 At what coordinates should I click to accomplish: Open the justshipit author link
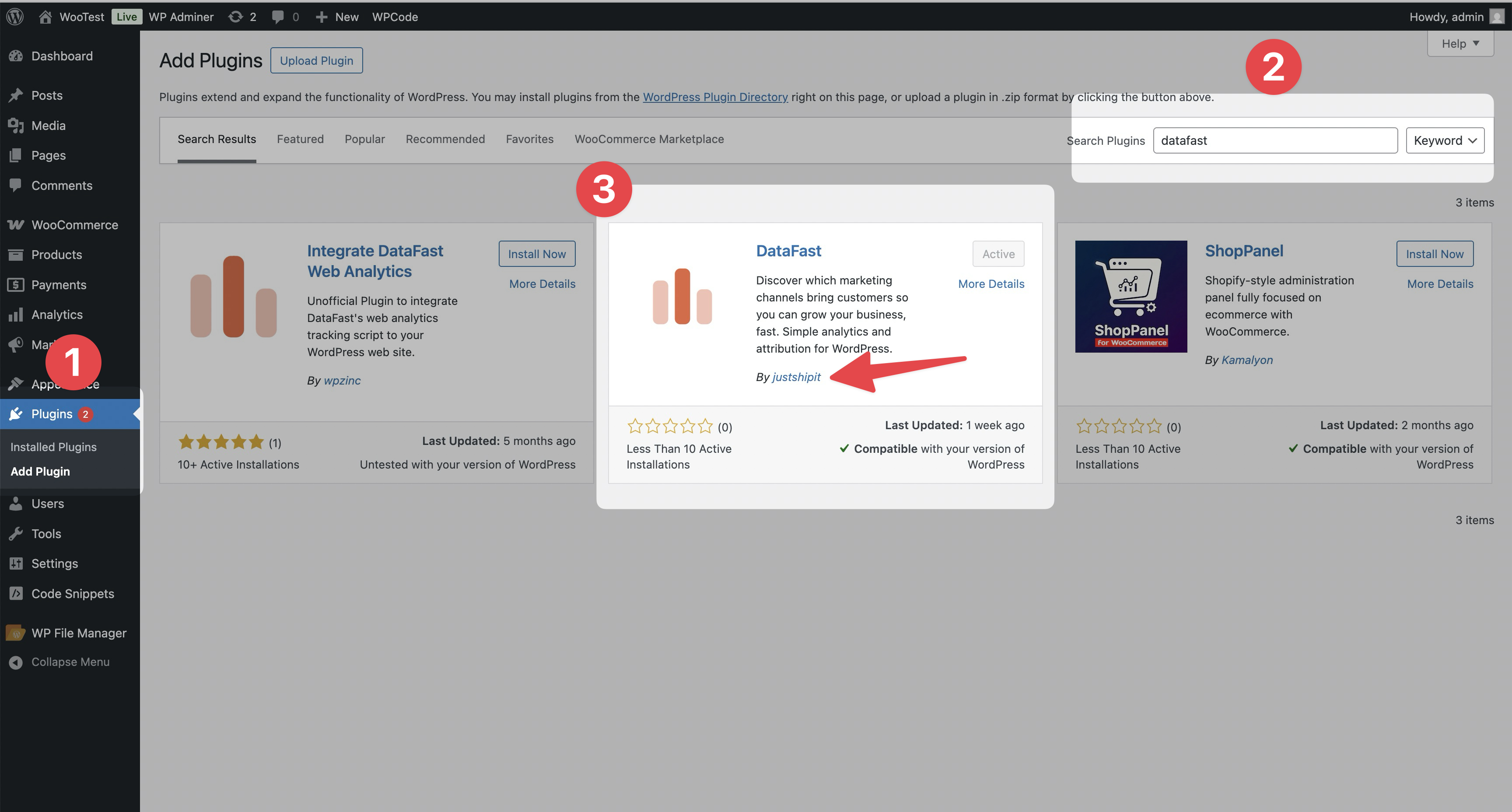coord(796,377)
